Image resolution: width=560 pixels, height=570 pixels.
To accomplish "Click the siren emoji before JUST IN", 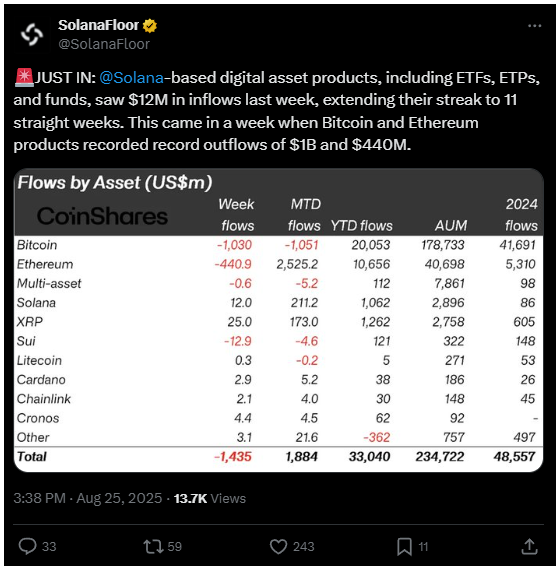I will point(24,77).
